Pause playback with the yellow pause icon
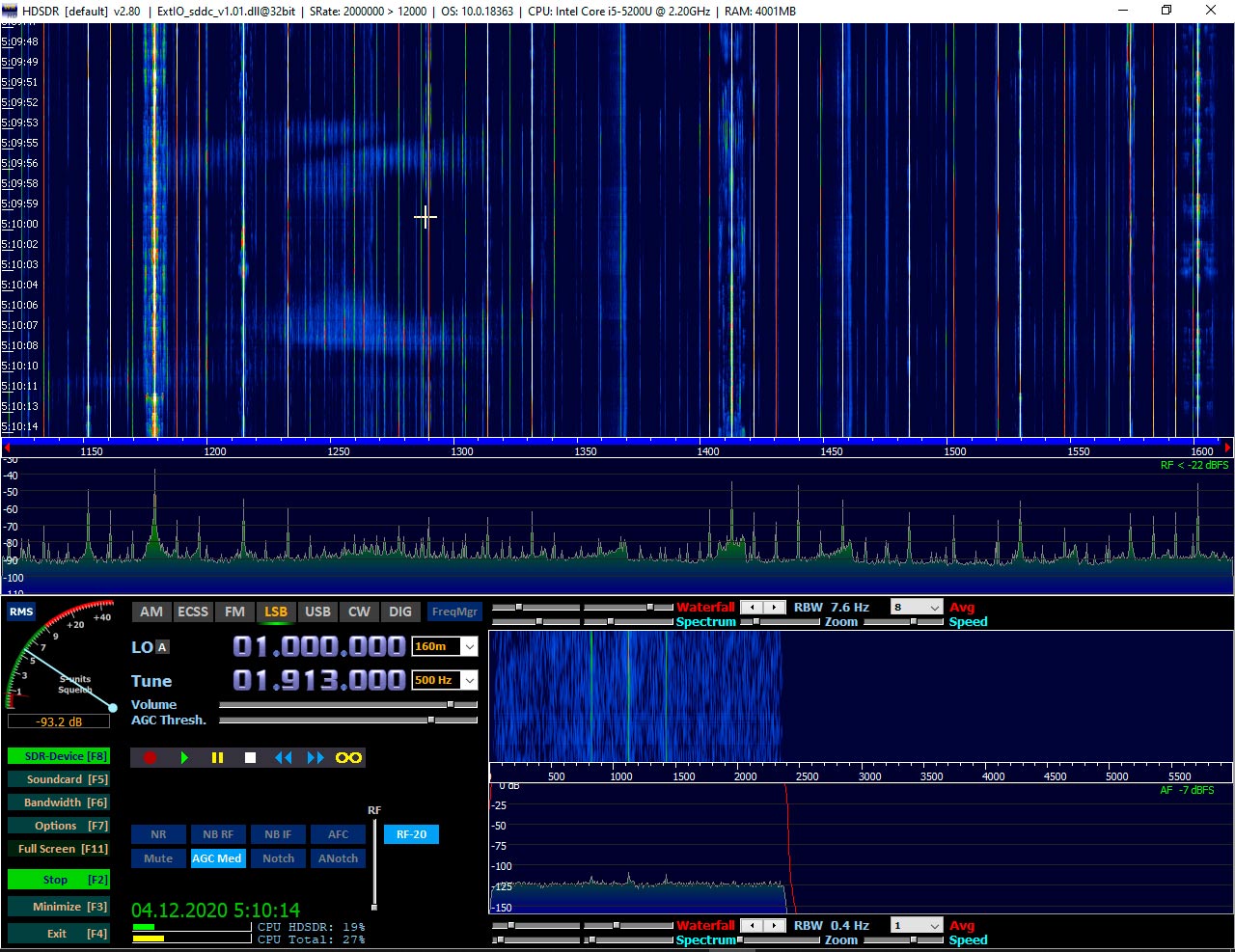The image size is (1235, 952). 217,758
